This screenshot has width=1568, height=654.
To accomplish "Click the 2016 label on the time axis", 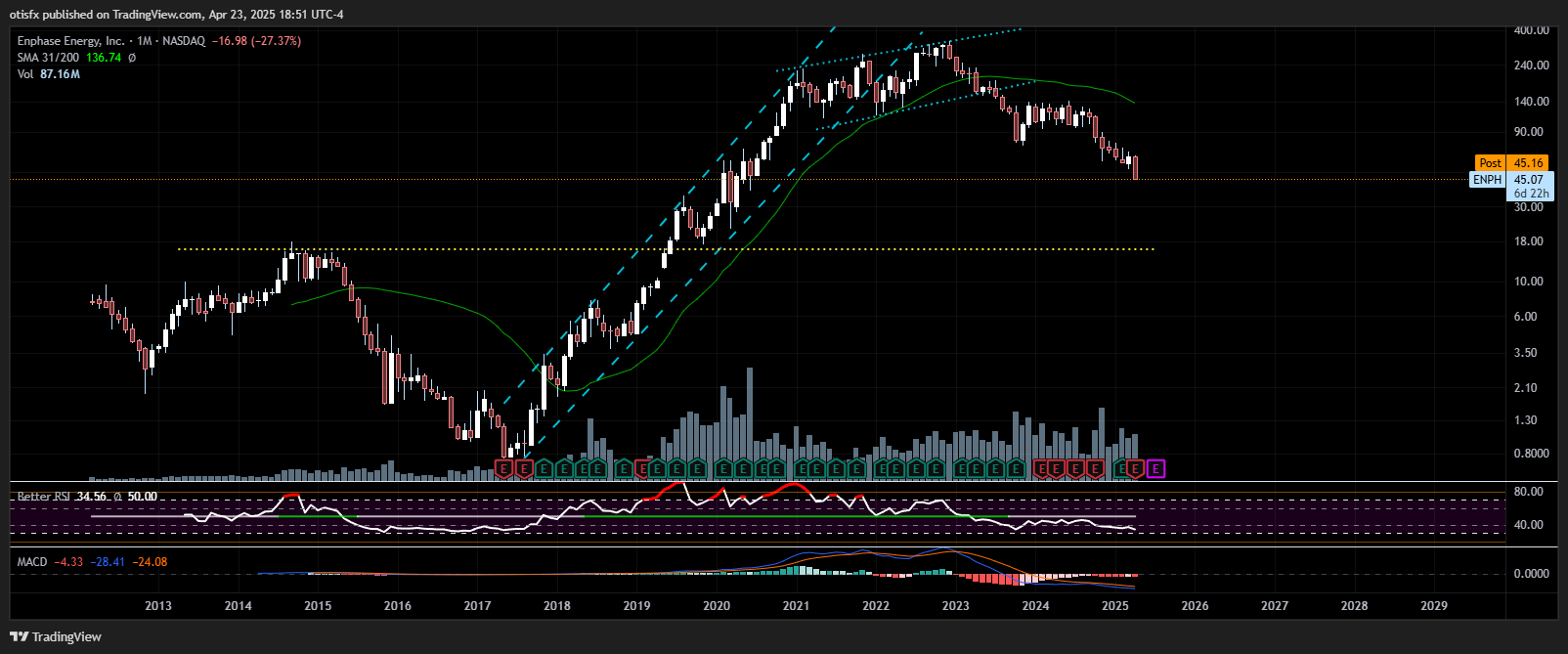I will click(398, 606).
